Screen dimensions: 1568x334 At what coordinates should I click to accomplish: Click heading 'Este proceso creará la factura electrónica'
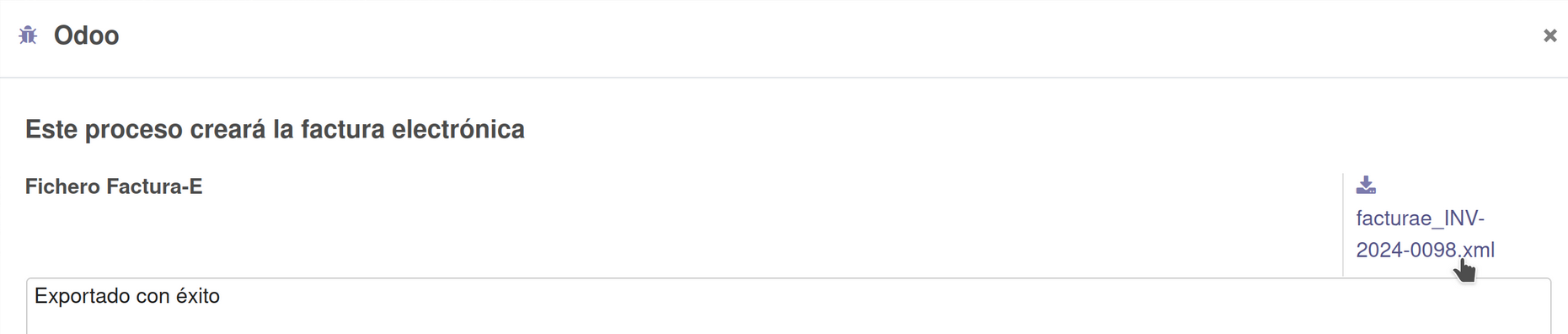(x=275, y=129)
